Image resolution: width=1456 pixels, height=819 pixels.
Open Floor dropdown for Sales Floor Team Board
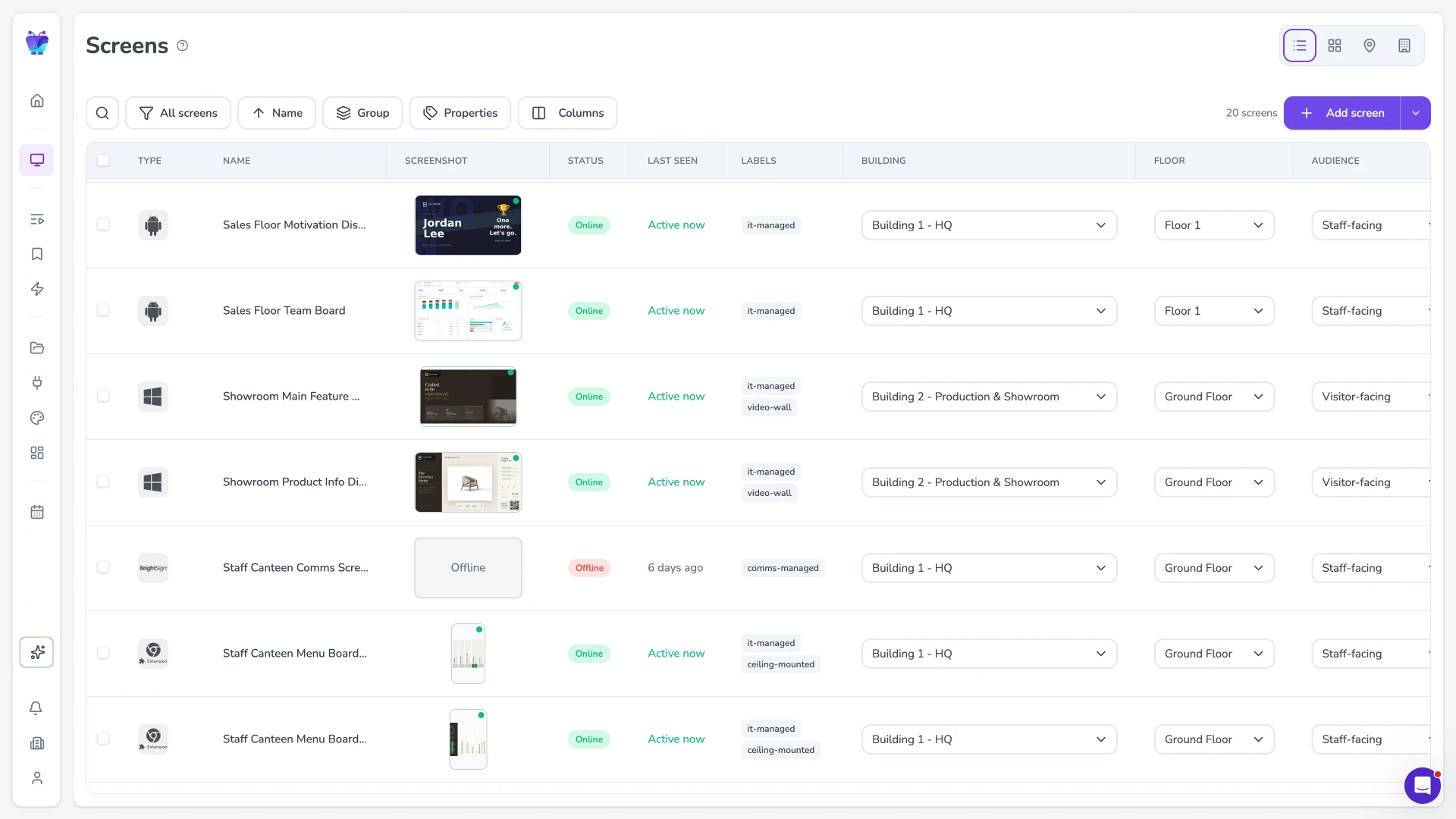point(1214,311)
